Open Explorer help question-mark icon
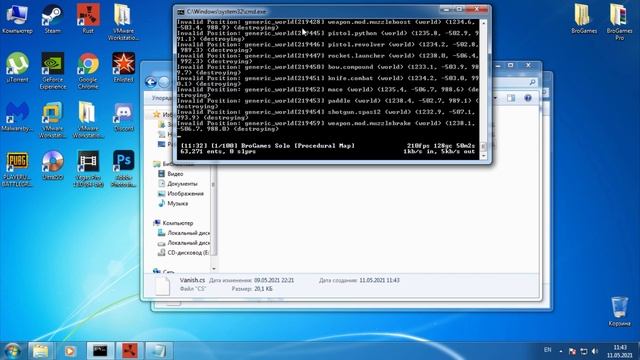Image resolution: width=640 pixels, height=360 pixels. tap(528, 98)
